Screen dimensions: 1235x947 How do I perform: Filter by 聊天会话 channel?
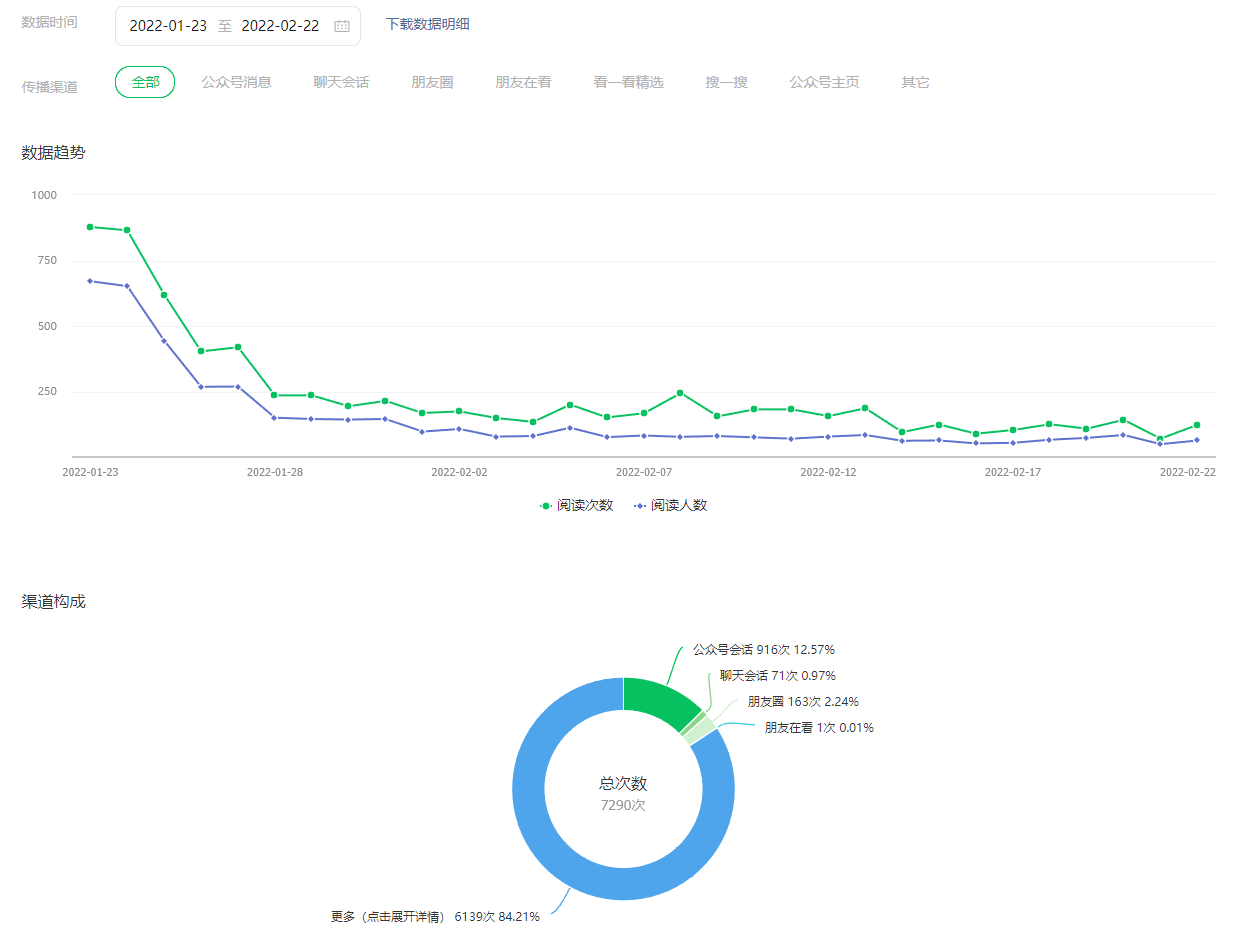pos(341,82)
